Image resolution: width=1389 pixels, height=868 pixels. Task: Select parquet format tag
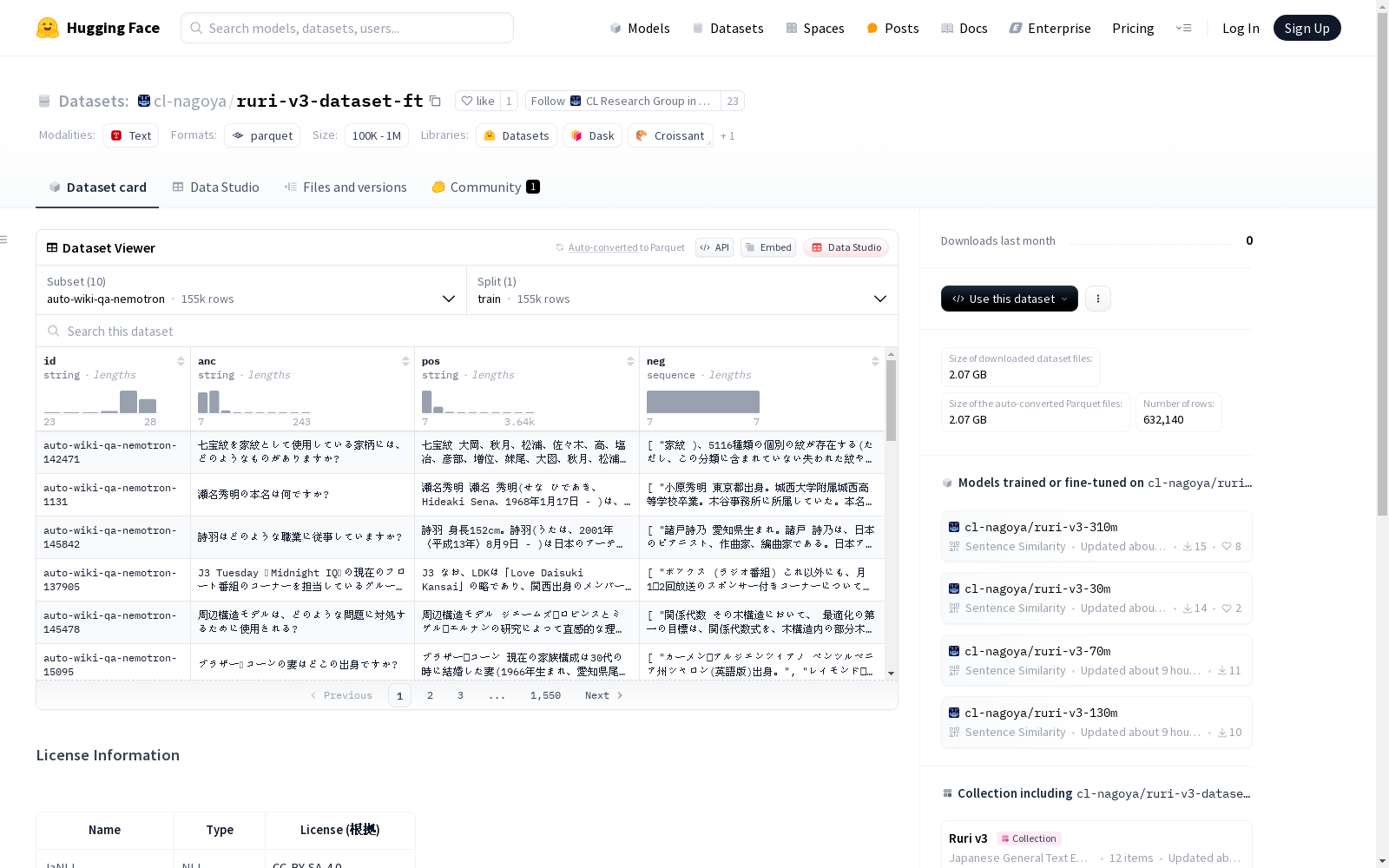pos(262,135)
